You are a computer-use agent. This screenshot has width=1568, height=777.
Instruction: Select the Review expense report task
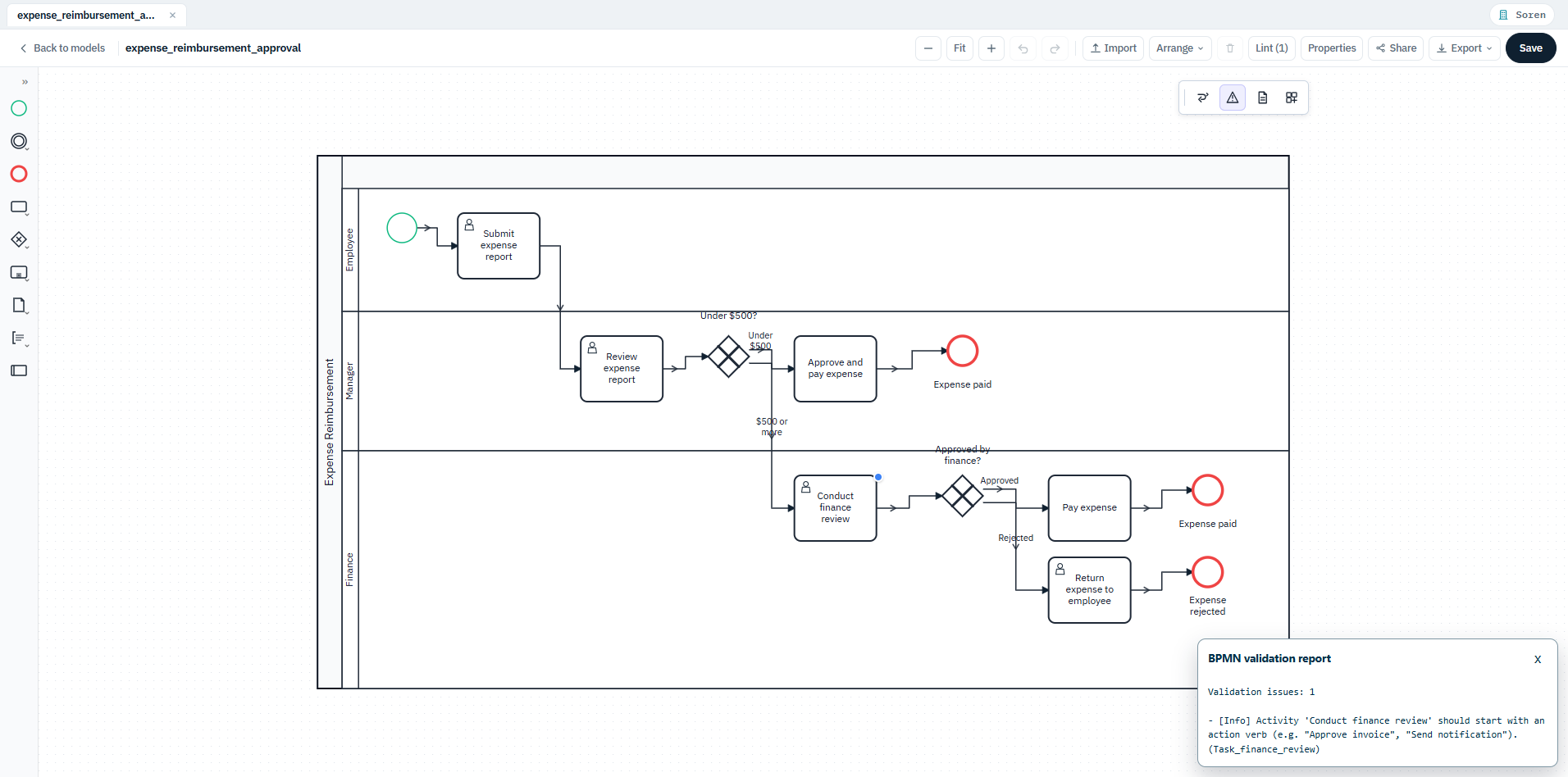coord(622,369)
